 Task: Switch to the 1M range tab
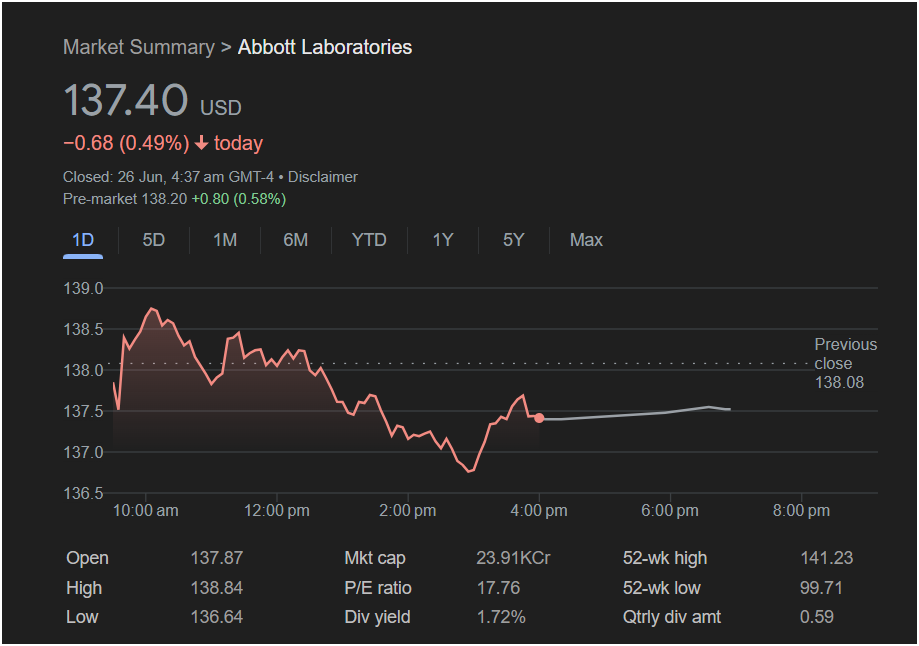pyautogui.click(x=224, y=240)
